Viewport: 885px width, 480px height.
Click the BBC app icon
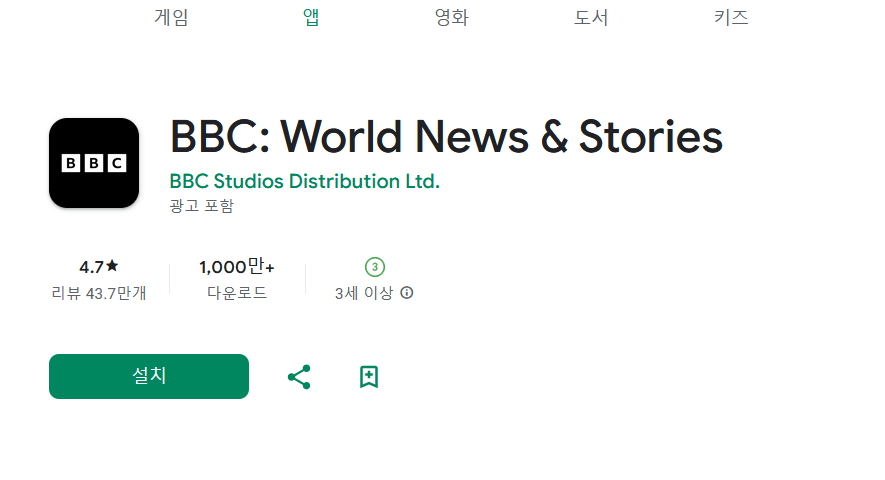tap(94, 163)
